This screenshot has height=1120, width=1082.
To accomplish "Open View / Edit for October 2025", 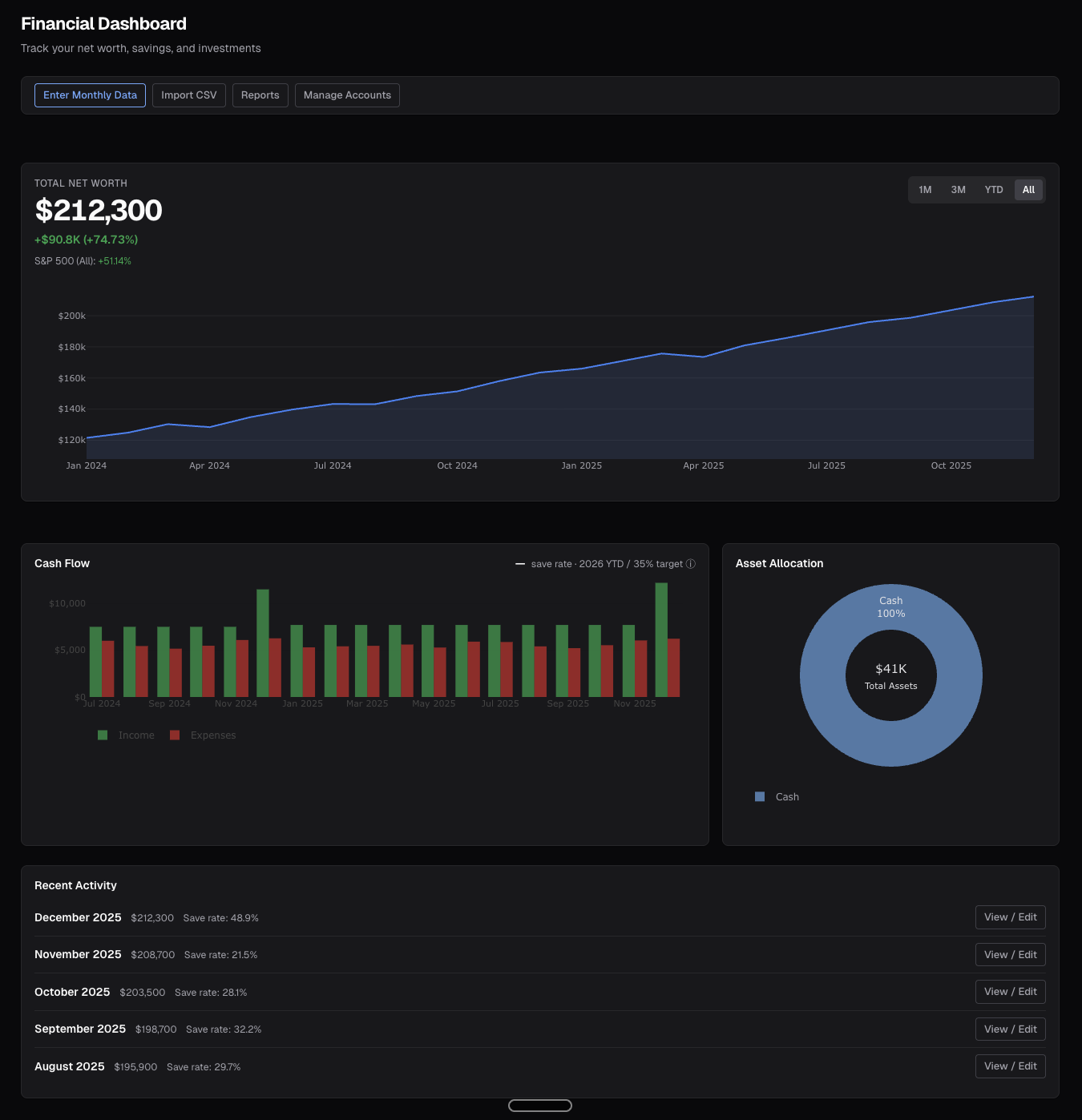I will coord(1010,992).
